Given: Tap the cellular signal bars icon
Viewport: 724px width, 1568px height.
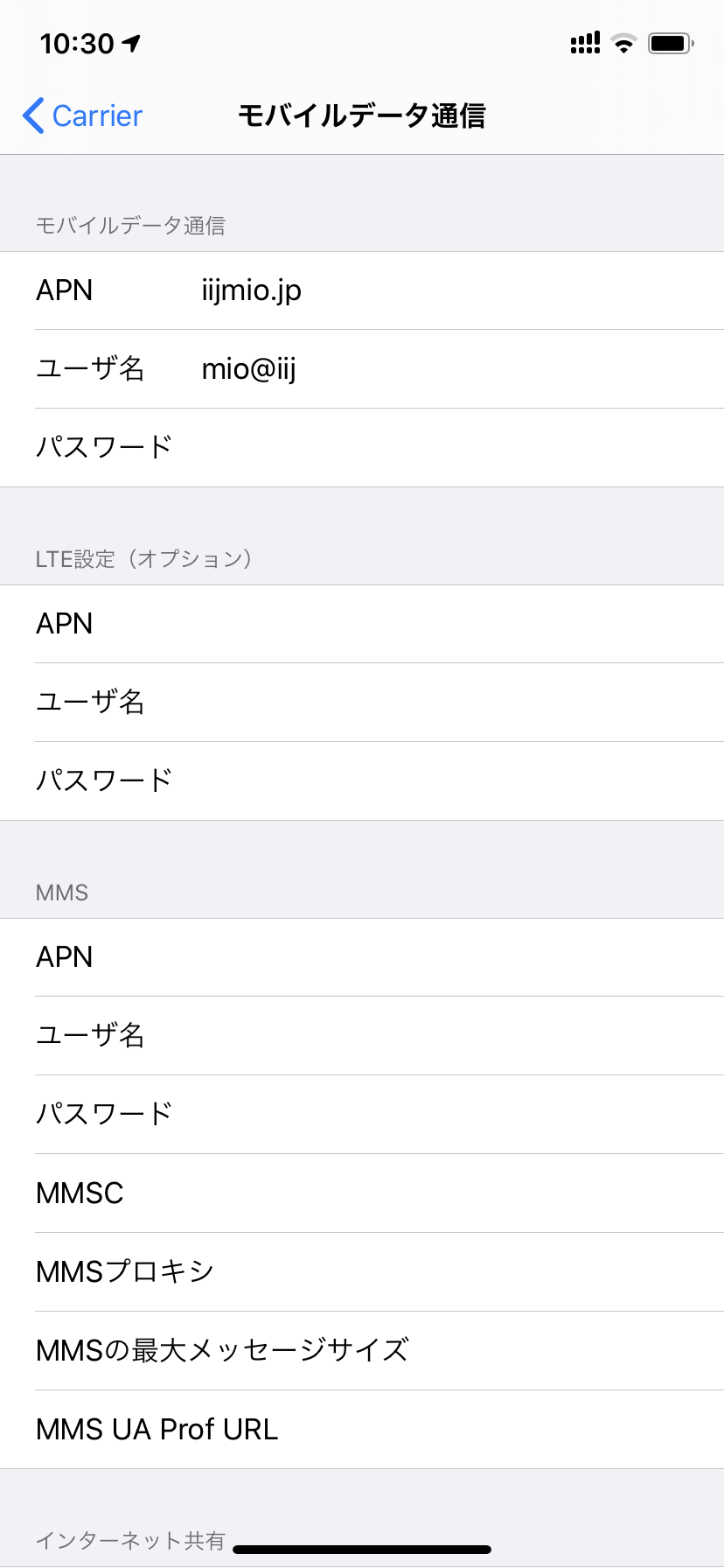Looking at the screenshot, I should point(585,43).
